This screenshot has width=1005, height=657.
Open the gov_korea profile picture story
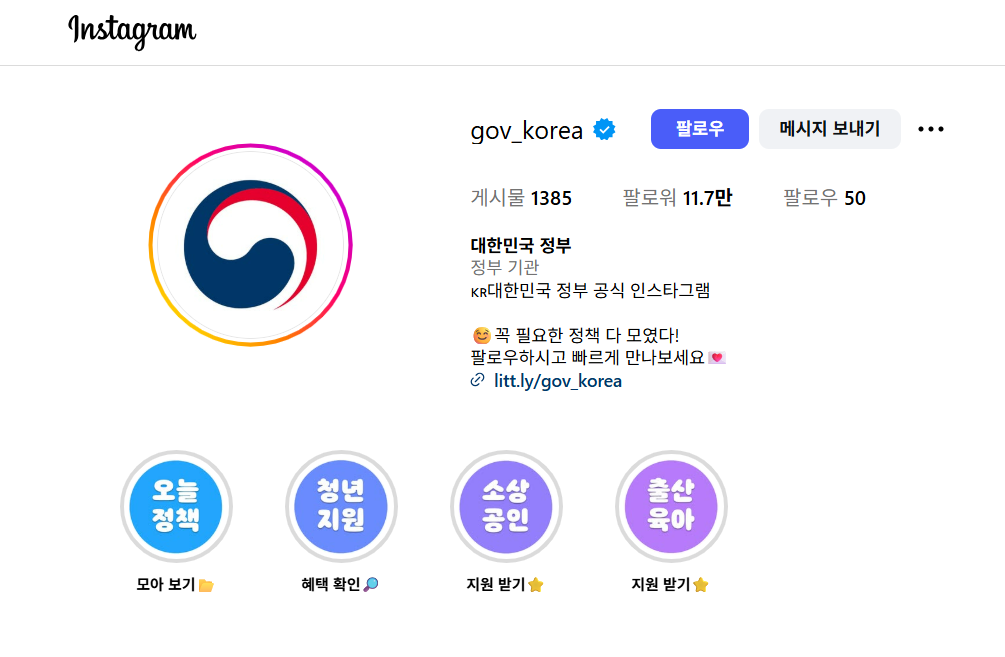point(251,245)
